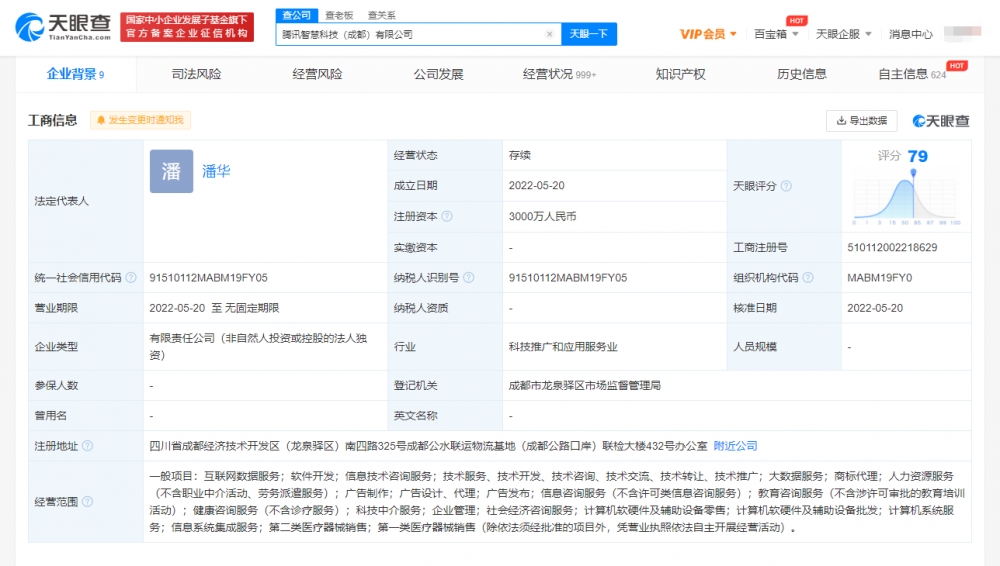Open the 公司发展 tab
Image resolution: width=1000 pixels, height=566 pixels.
[439, 74]
